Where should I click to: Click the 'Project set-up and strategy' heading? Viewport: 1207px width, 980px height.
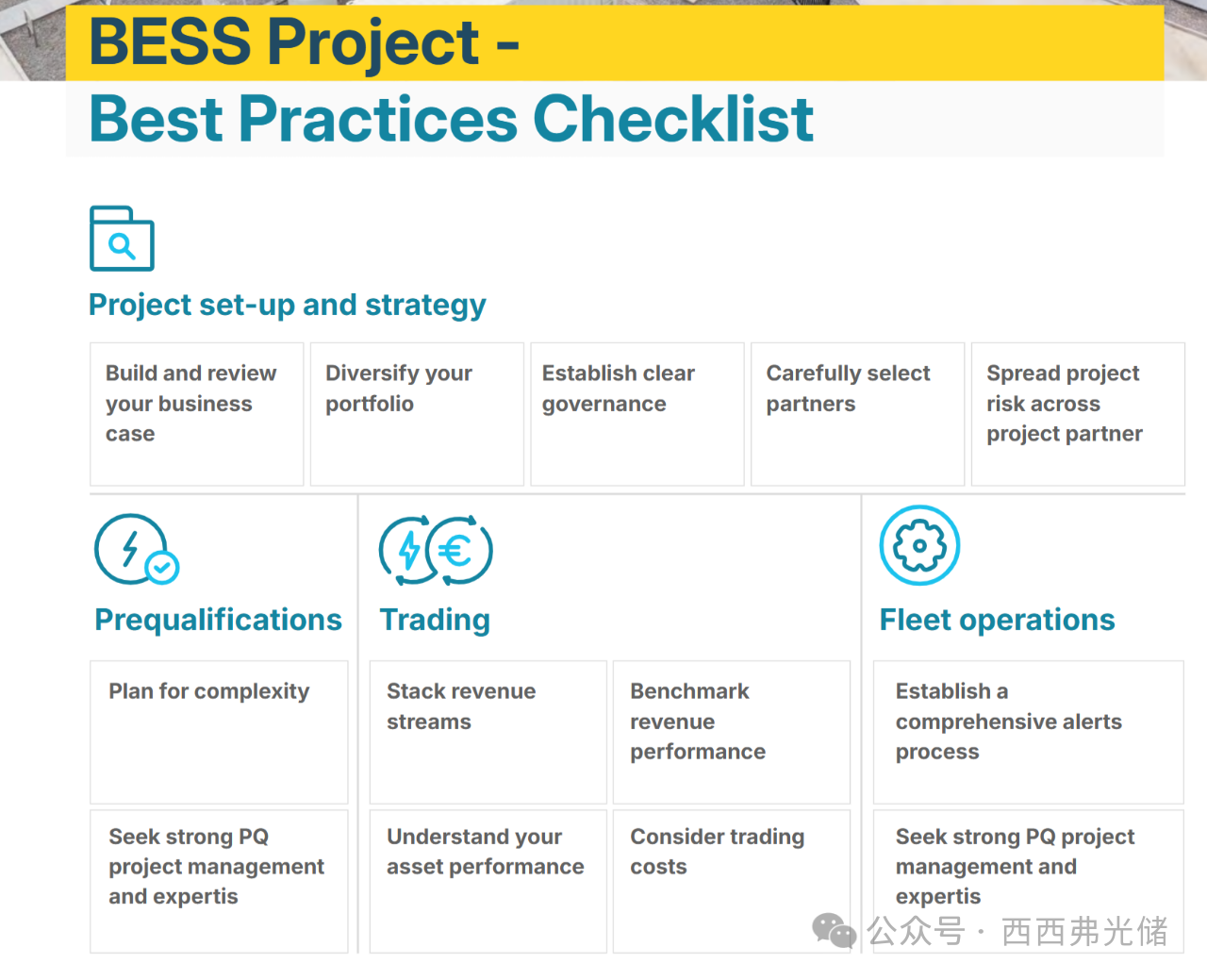pos(287,305)
